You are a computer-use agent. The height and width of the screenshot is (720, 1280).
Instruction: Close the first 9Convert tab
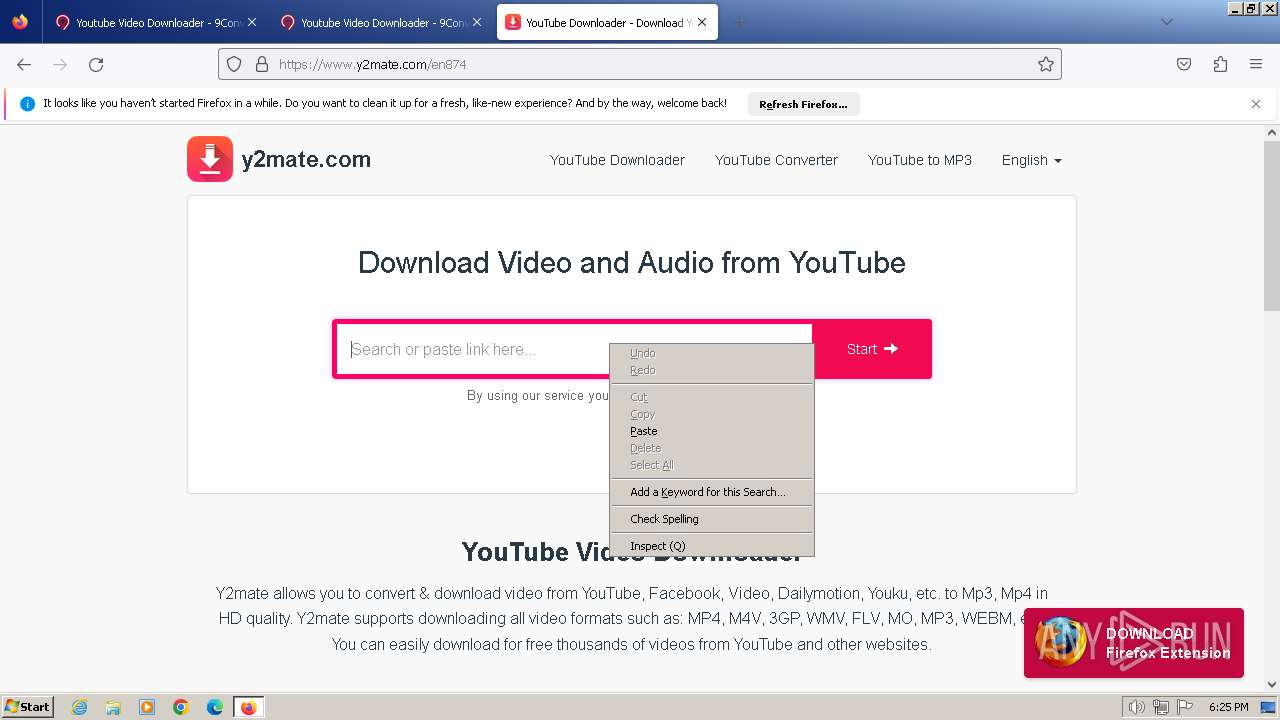point(251,22)
